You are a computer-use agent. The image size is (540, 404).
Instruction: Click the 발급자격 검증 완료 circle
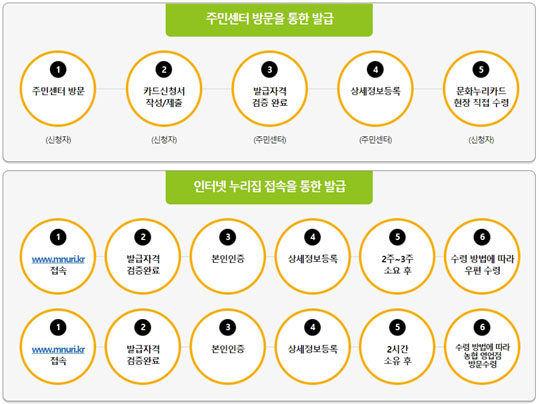pos(270,89)
